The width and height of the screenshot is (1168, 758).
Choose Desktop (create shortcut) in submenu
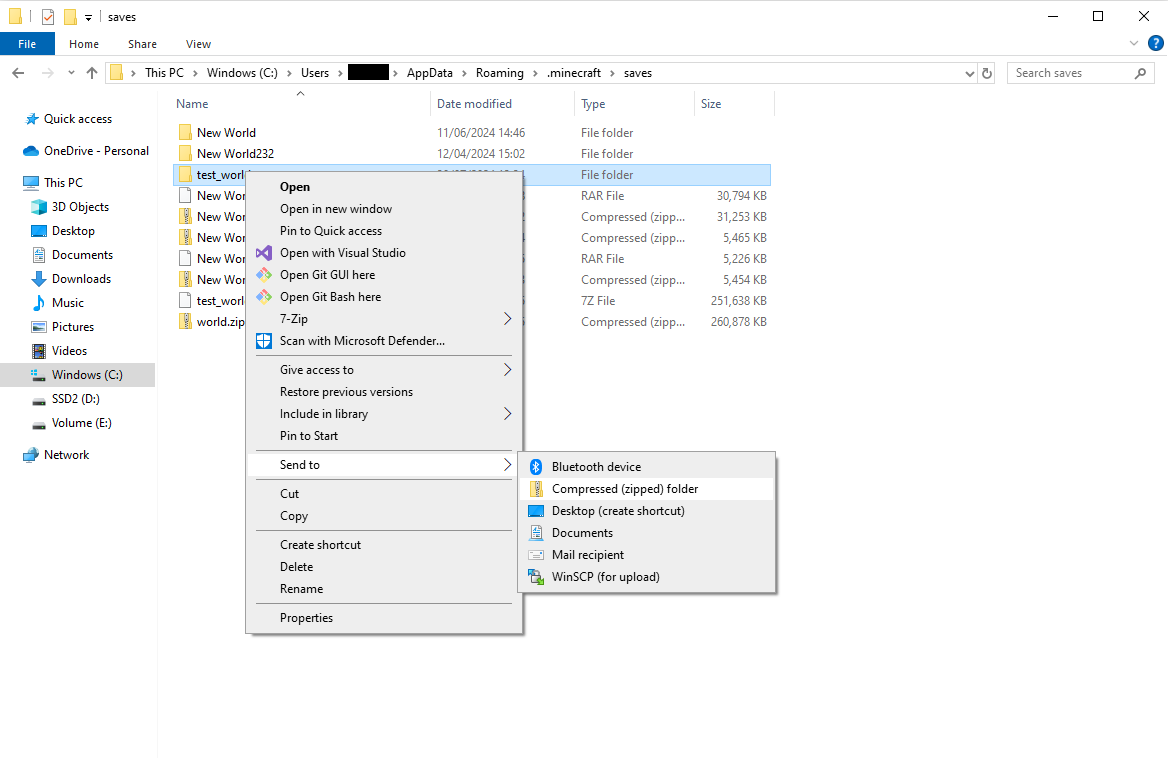[x=617, y=511]
